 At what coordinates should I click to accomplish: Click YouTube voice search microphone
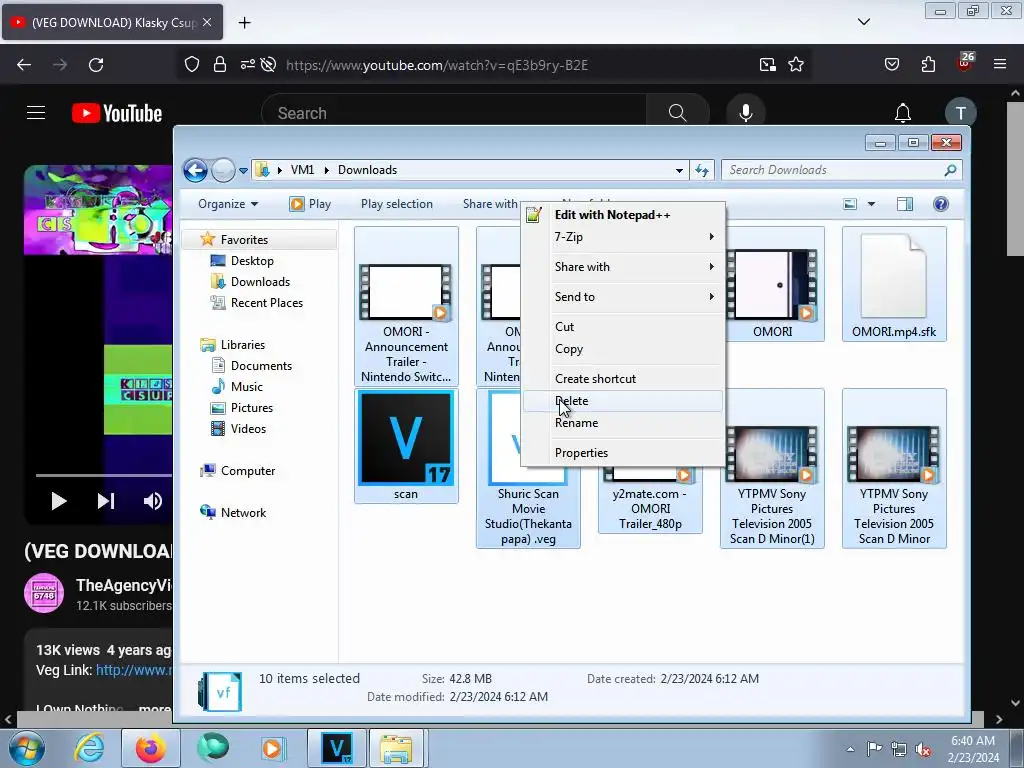click(746, 113)
